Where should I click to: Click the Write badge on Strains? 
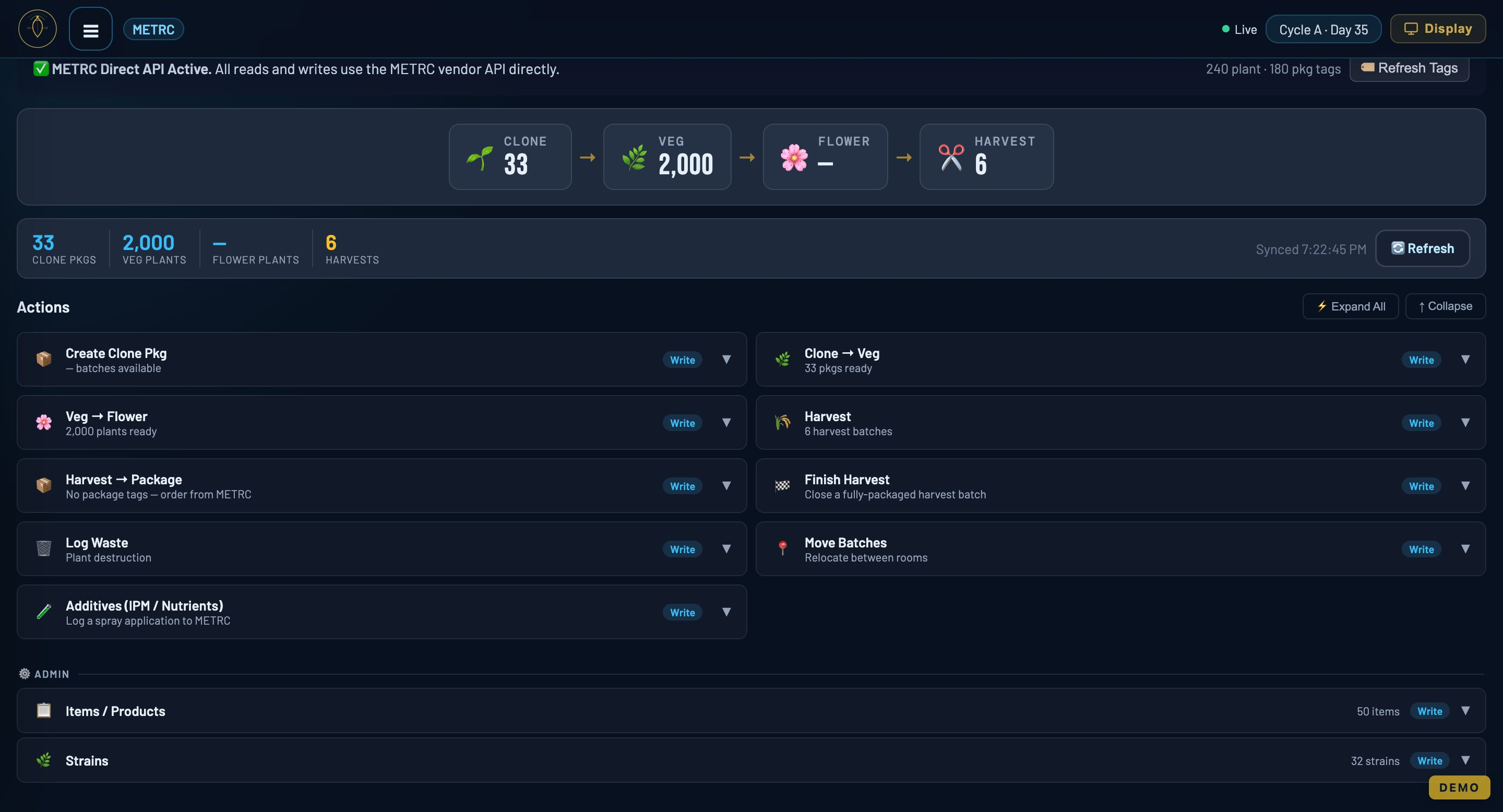tap(1429, 761)
